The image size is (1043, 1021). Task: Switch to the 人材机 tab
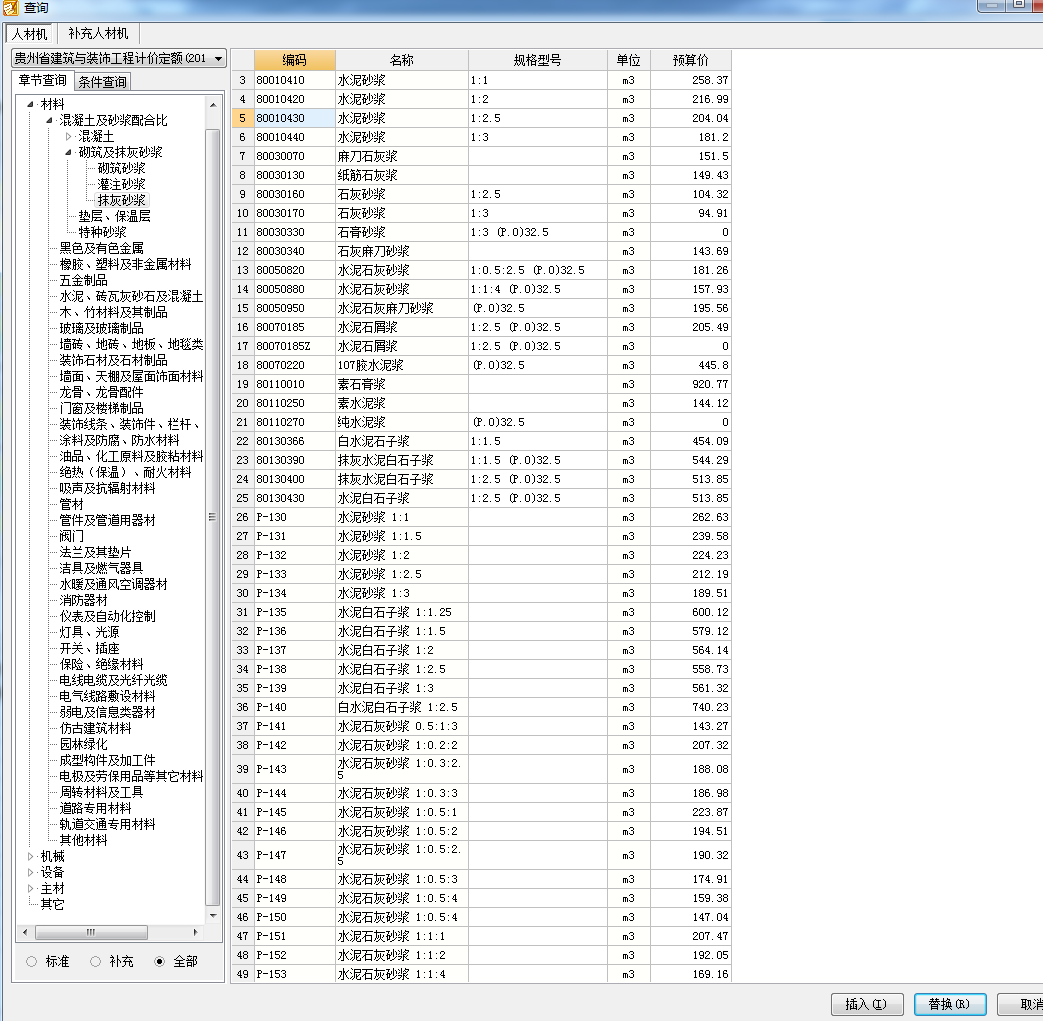click(29, 33)
